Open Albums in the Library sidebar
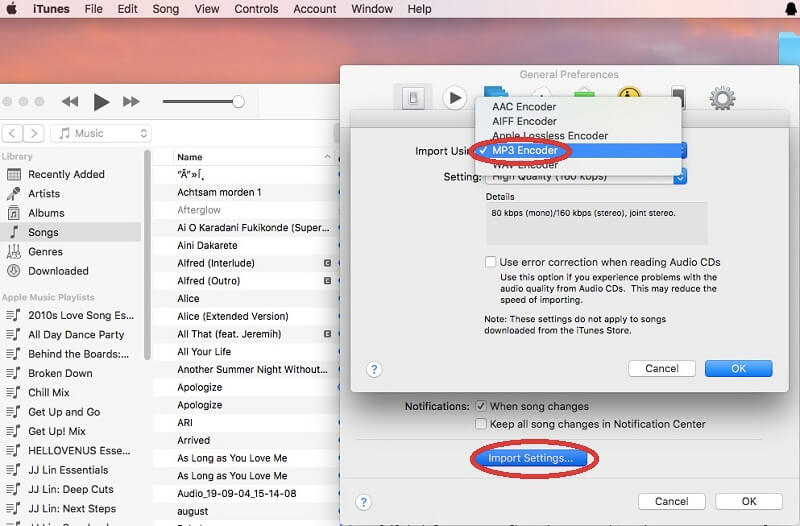 point(46,213)
